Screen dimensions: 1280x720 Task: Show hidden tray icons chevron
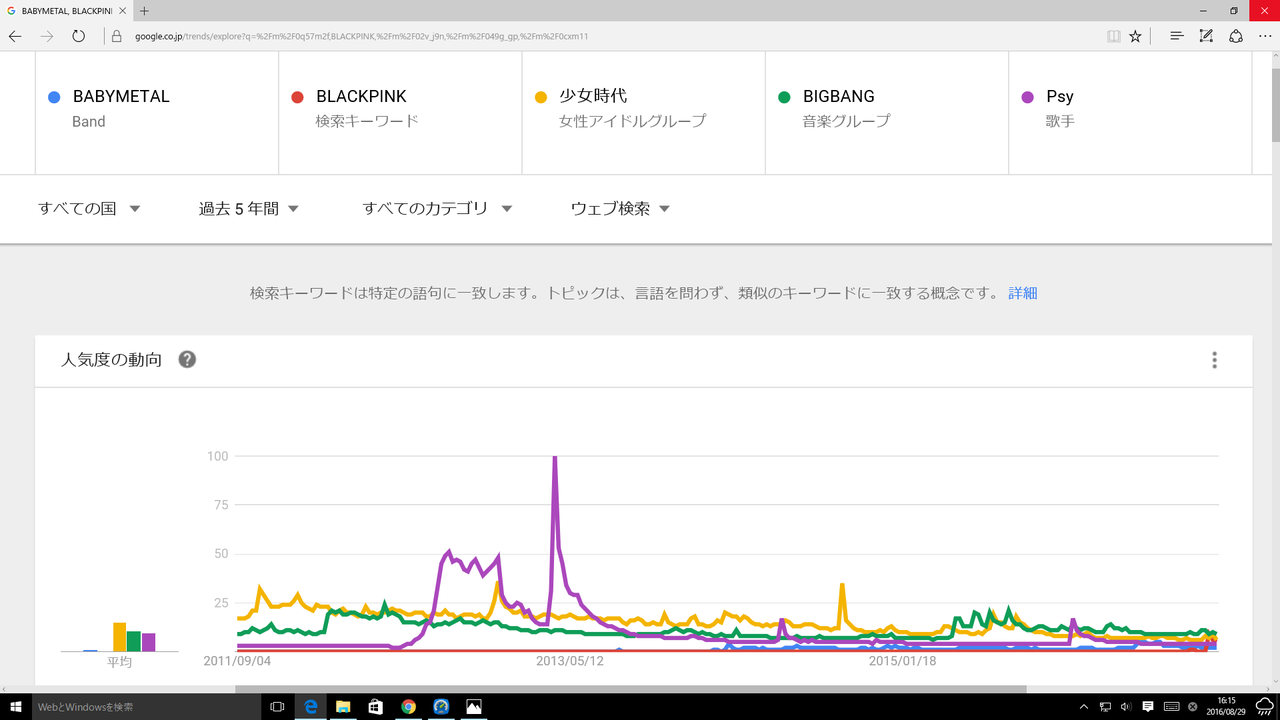(1083, 707)
